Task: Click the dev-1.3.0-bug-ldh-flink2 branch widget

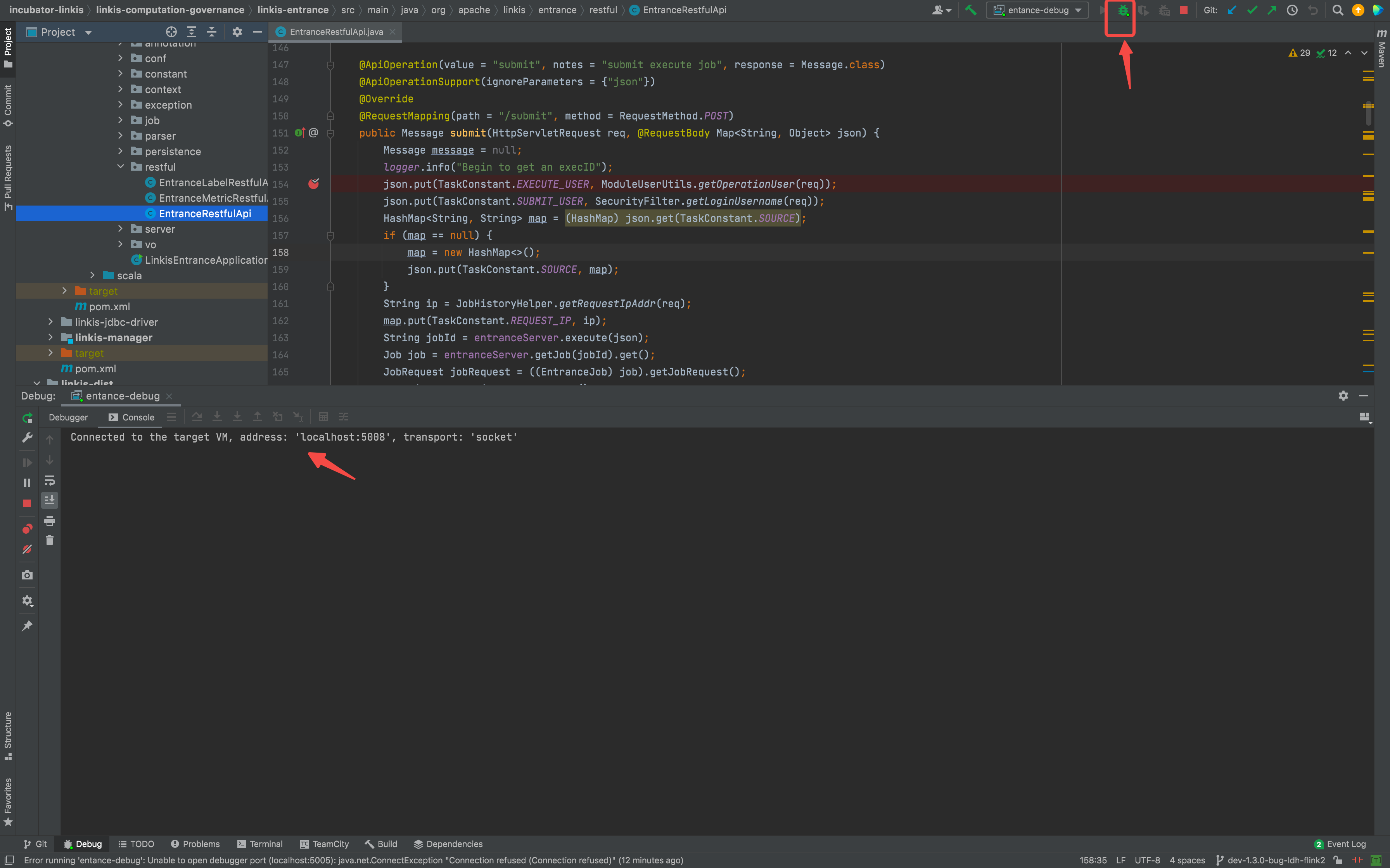Action: [1270, 860]
